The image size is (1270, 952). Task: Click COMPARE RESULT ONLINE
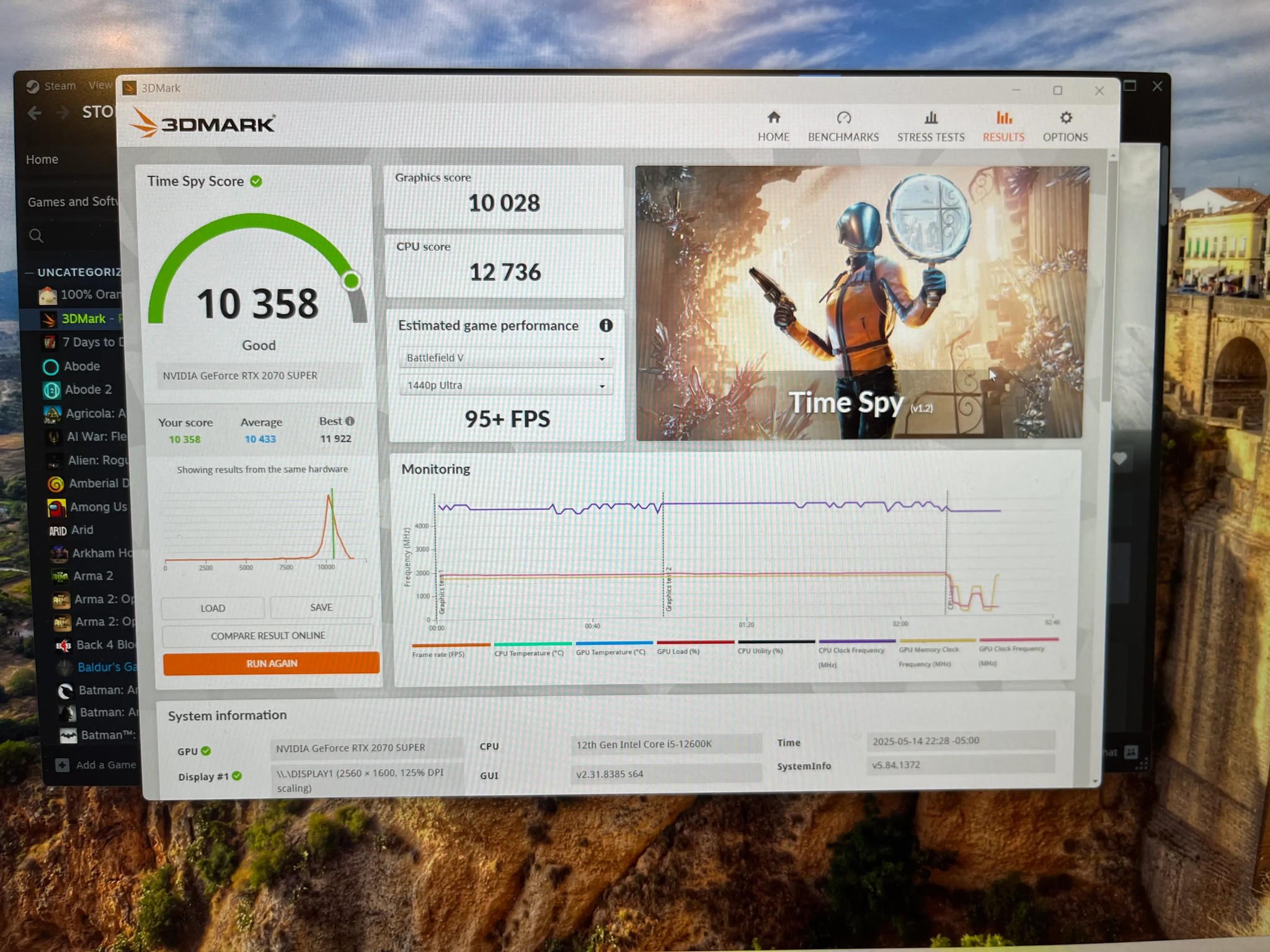point(267,635)
